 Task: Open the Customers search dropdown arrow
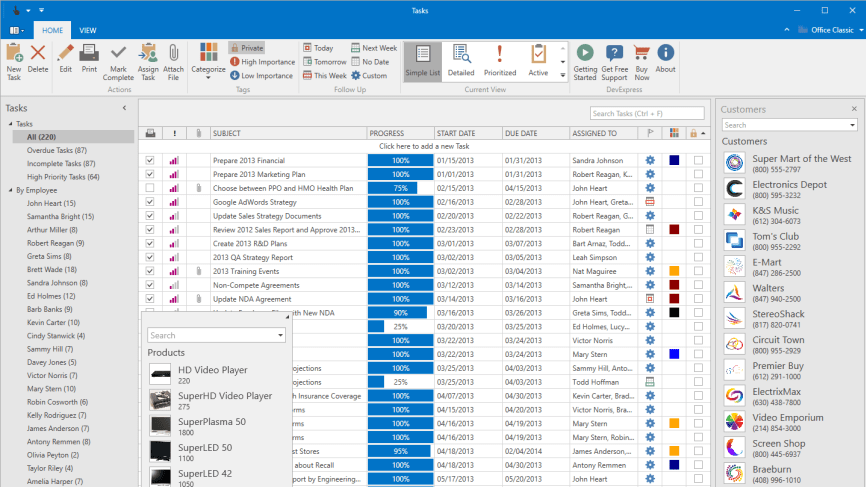852,125
